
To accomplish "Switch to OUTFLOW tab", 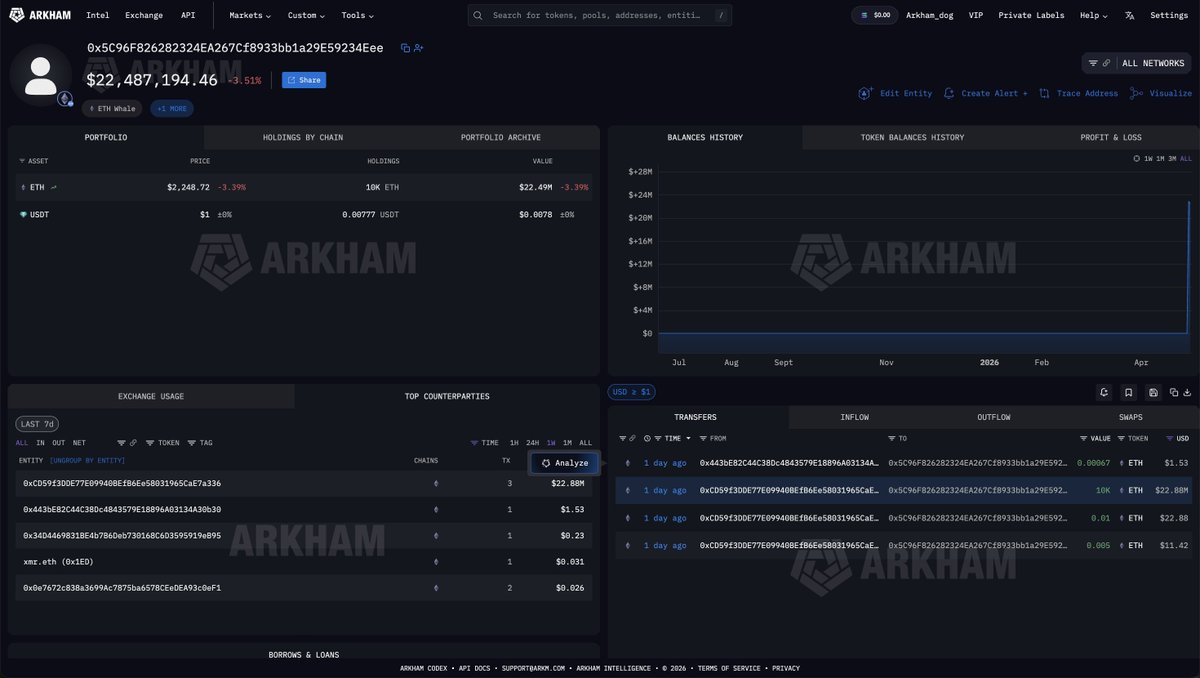I will [x=994, y=417].
